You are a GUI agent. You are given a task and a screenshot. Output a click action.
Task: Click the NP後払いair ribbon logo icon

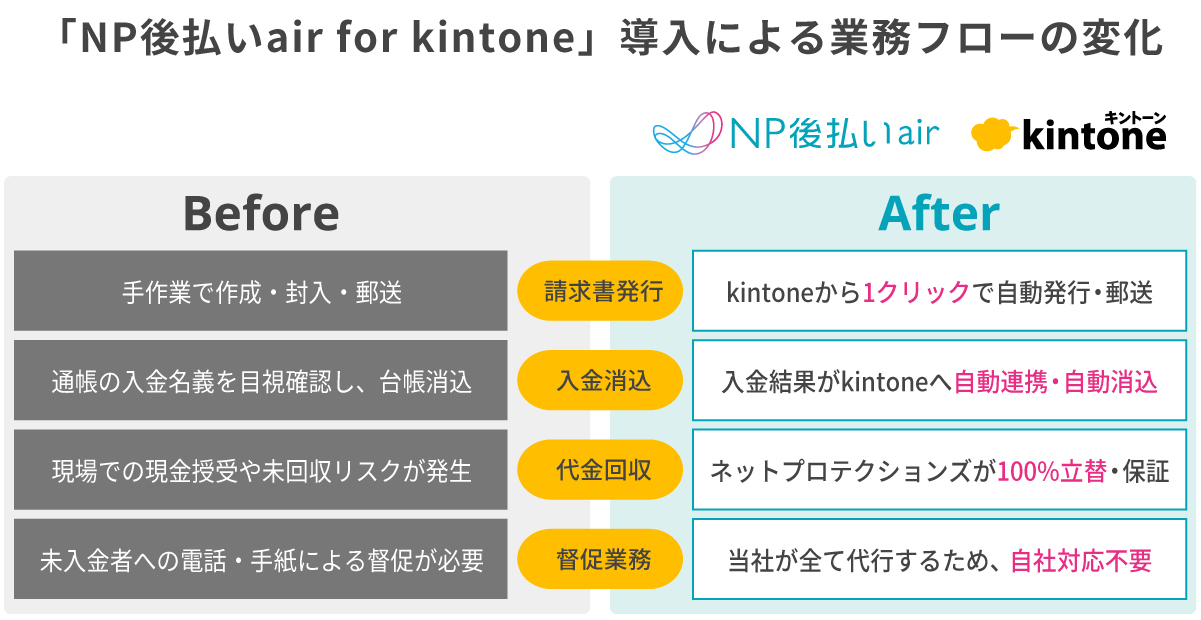click(687, 133)
